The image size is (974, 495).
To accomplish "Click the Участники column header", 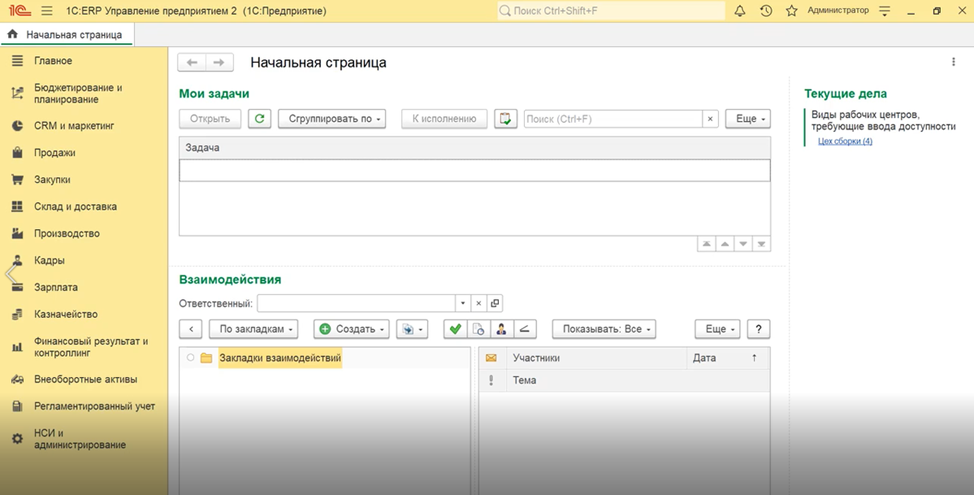I will point(596,358).
